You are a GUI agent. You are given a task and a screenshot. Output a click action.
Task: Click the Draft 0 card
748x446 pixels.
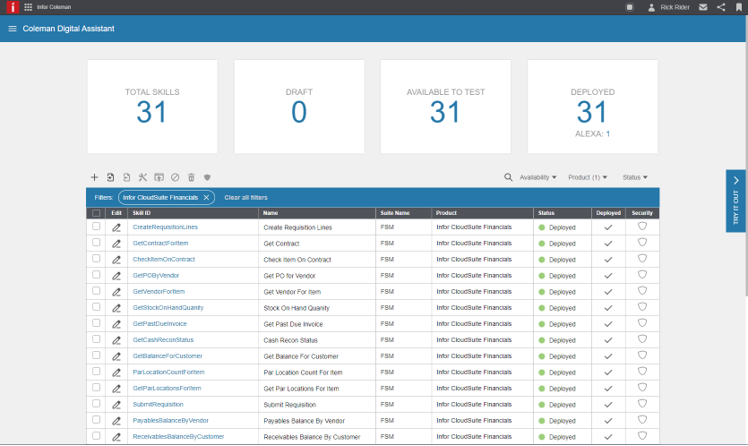coord(299,107)
